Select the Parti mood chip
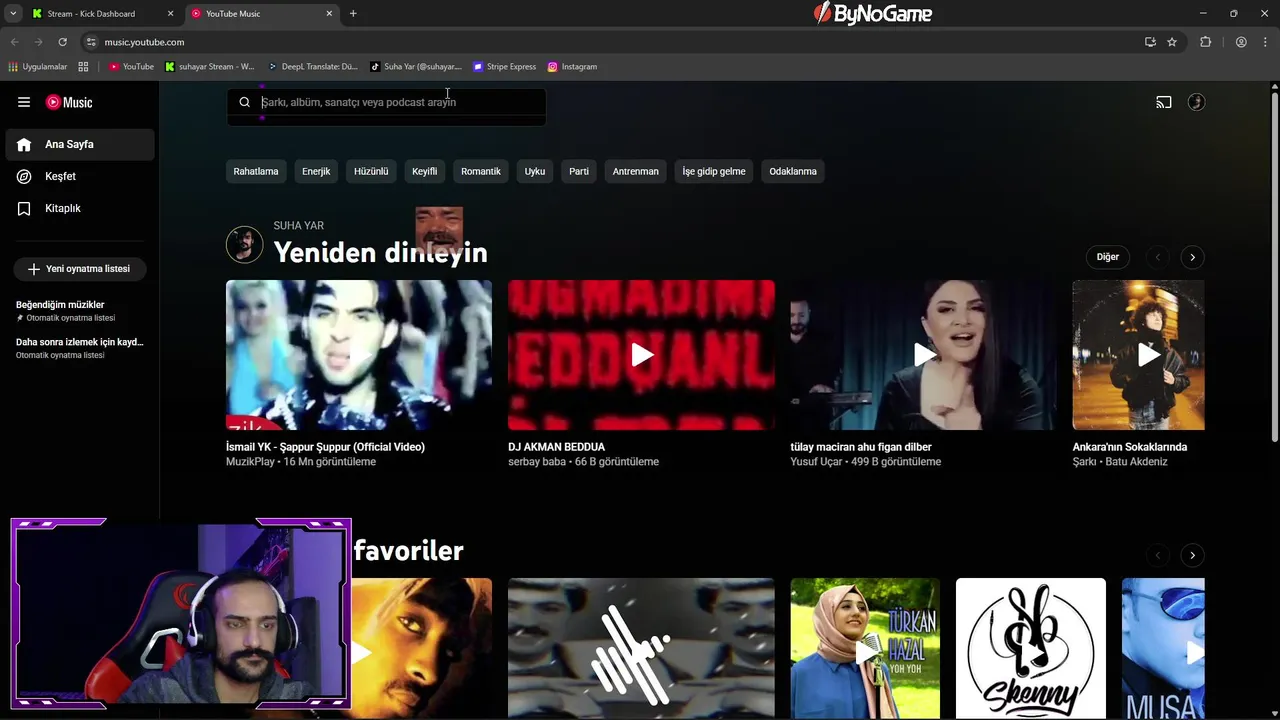Screen dimensions: 1280x720 point(579,171)
